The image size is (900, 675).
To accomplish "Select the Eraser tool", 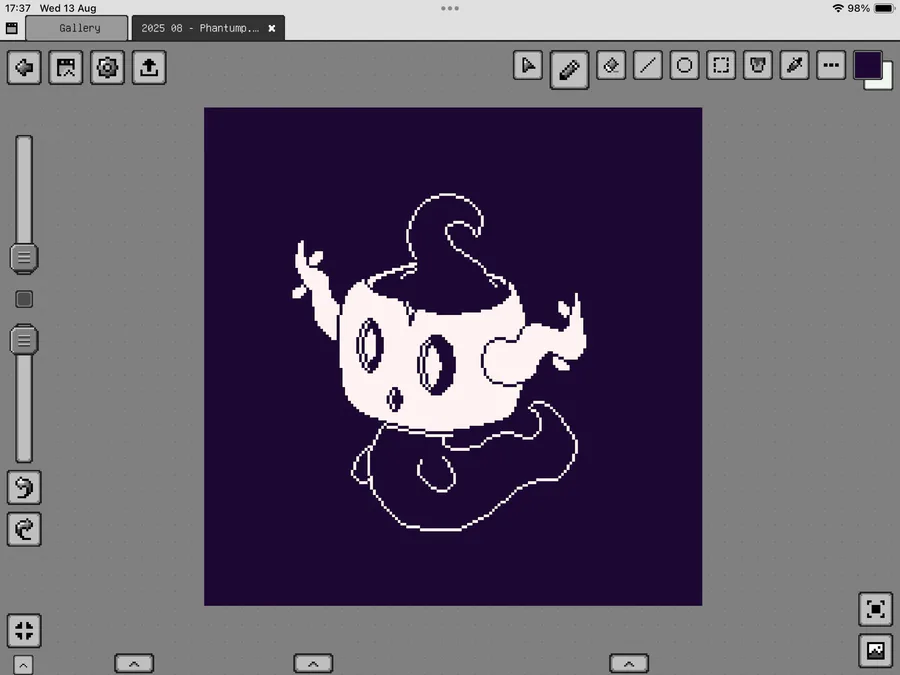I will [611, 65].
